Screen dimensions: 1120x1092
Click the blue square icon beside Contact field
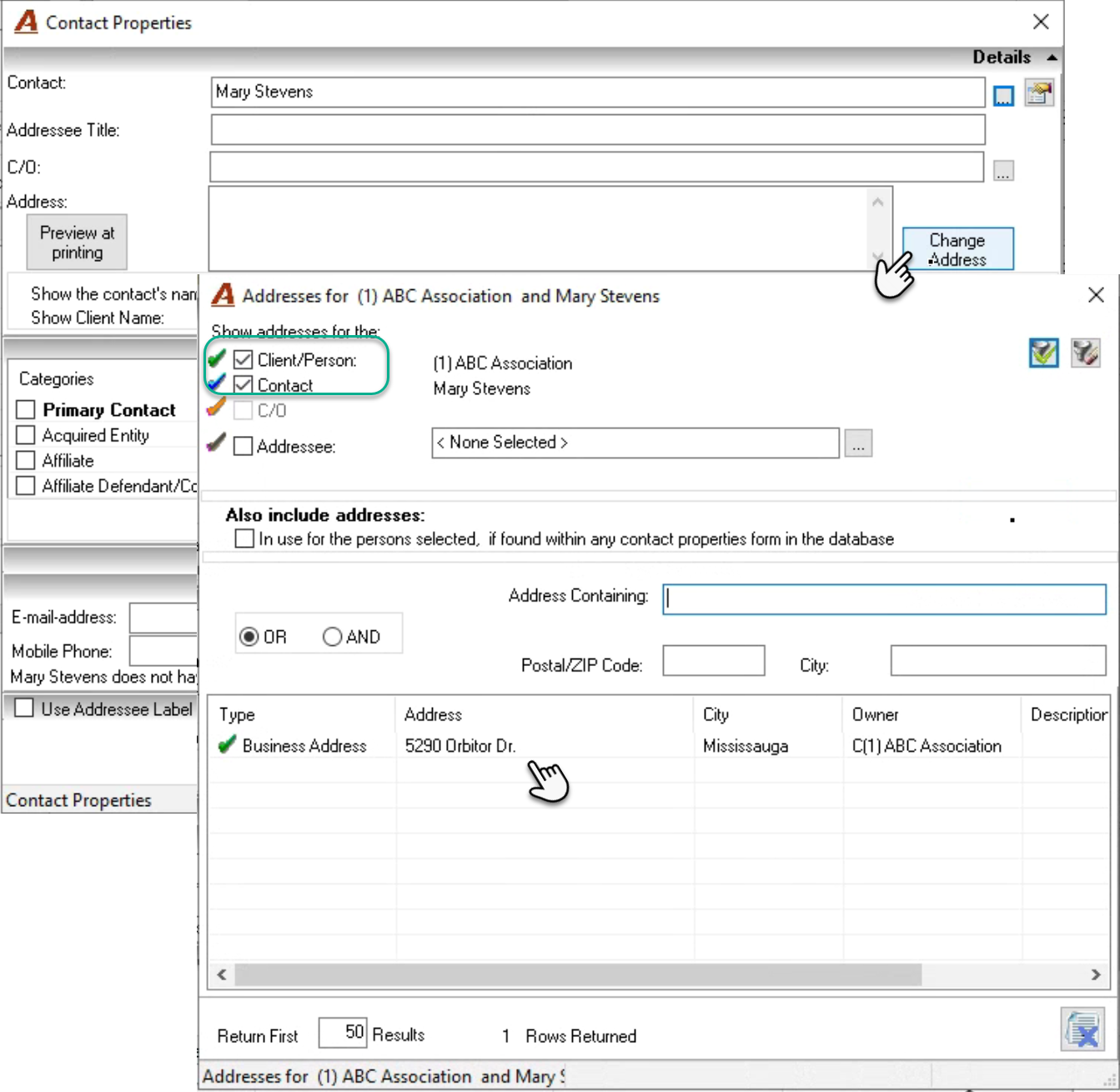point(1003,95)
